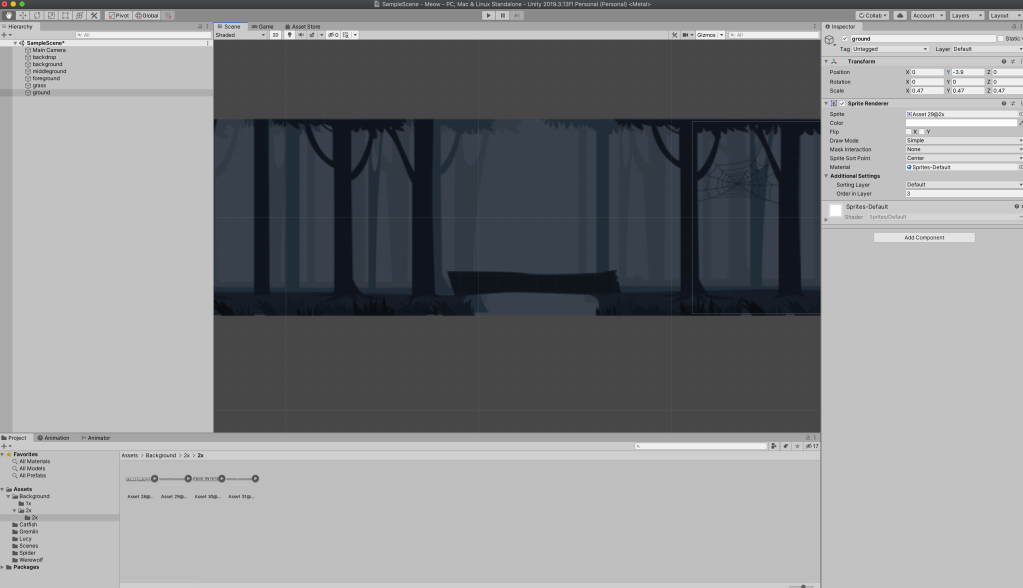This screenshot has height=588, width=1023.
Task: Click the Collab button
Action: coord(872,16)
